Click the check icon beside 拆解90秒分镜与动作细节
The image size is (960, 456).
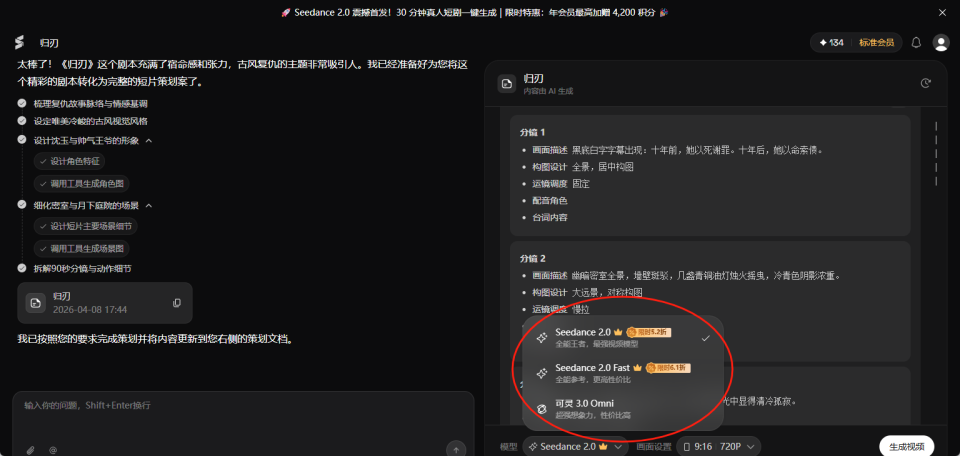22,268
